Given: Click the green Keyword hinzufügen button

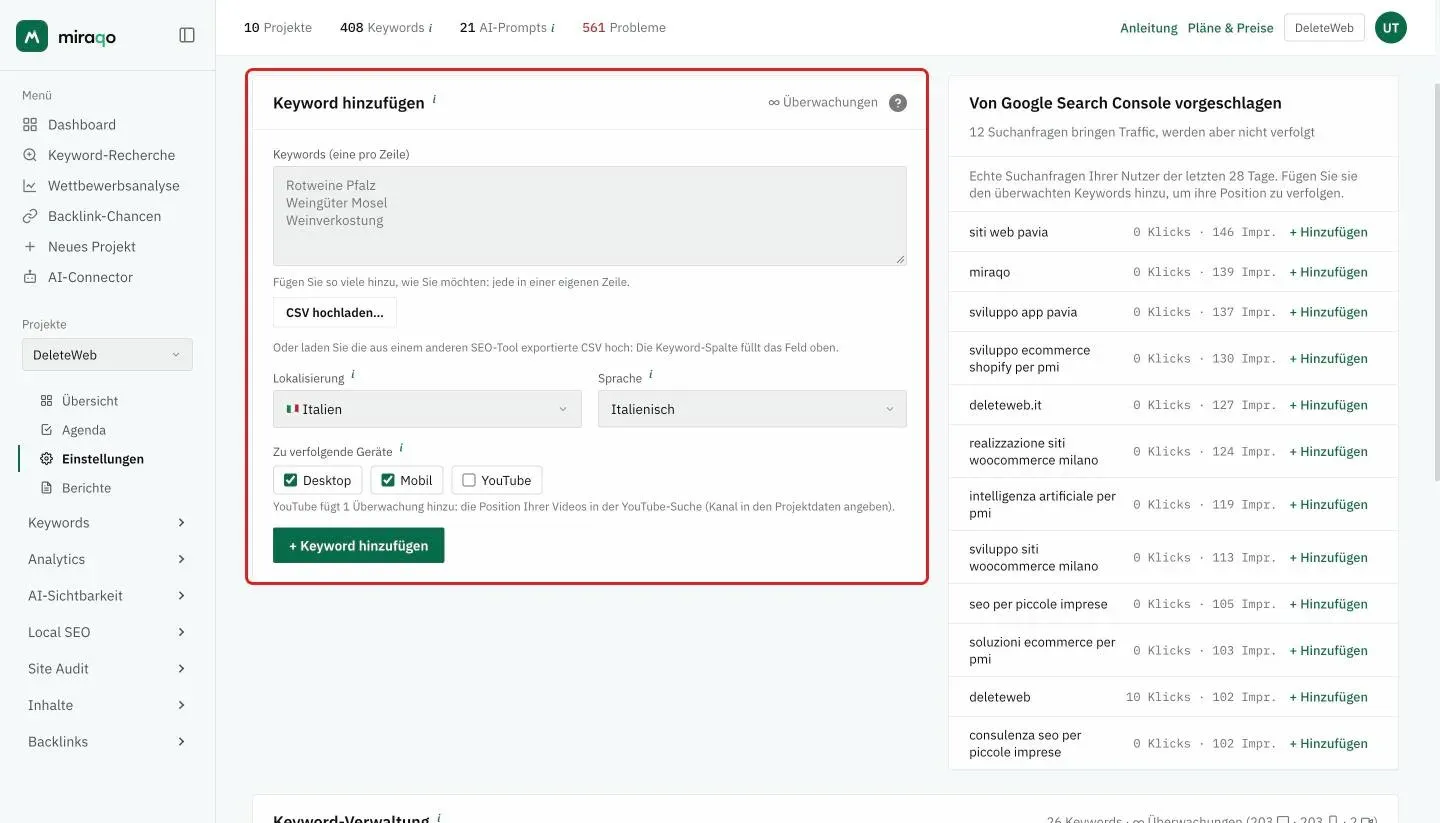Looking at the screenshot, I should coord(358,546).
